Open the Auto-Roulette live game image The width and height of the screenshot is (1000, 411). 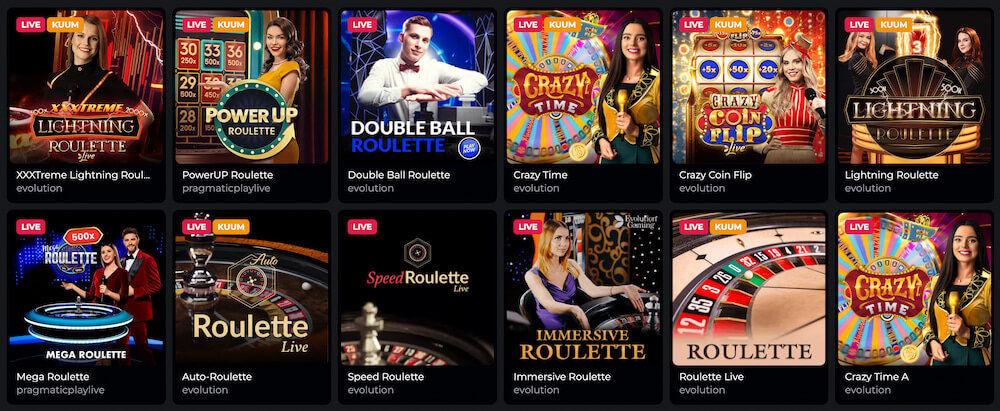click(x=252, y=289)
